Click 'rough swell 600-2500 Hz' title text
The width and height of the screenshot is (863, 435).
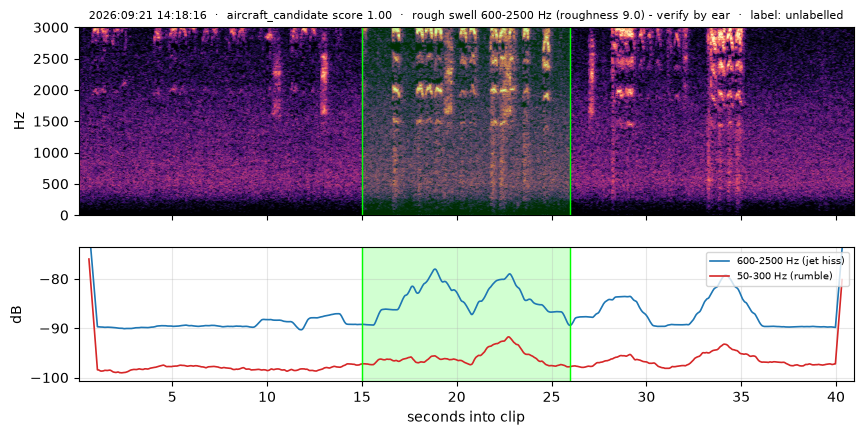coord(481,15)
